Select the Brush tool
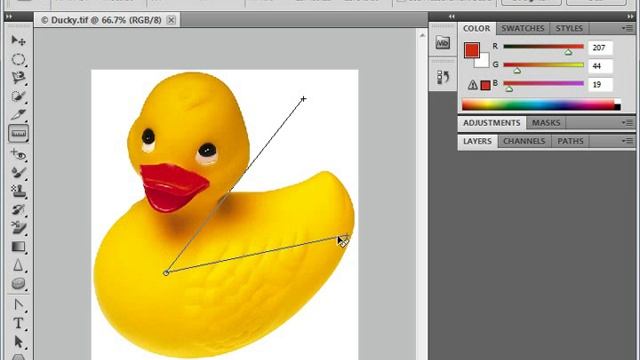Screen dimensions: 640x360 click(x=18, y=173)
